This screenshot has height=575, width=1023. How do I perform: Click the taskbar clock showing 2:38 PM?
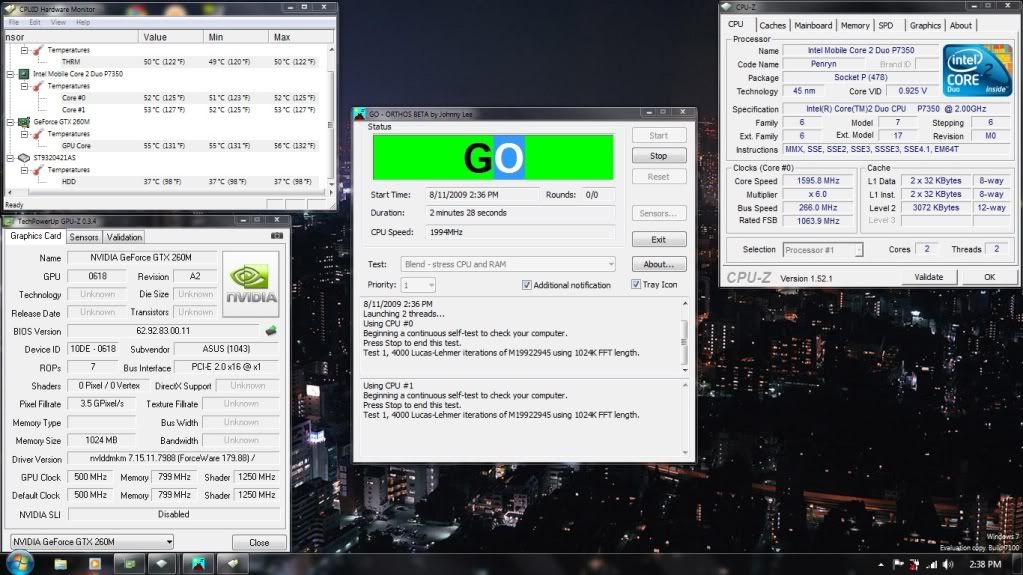[985, 564]
